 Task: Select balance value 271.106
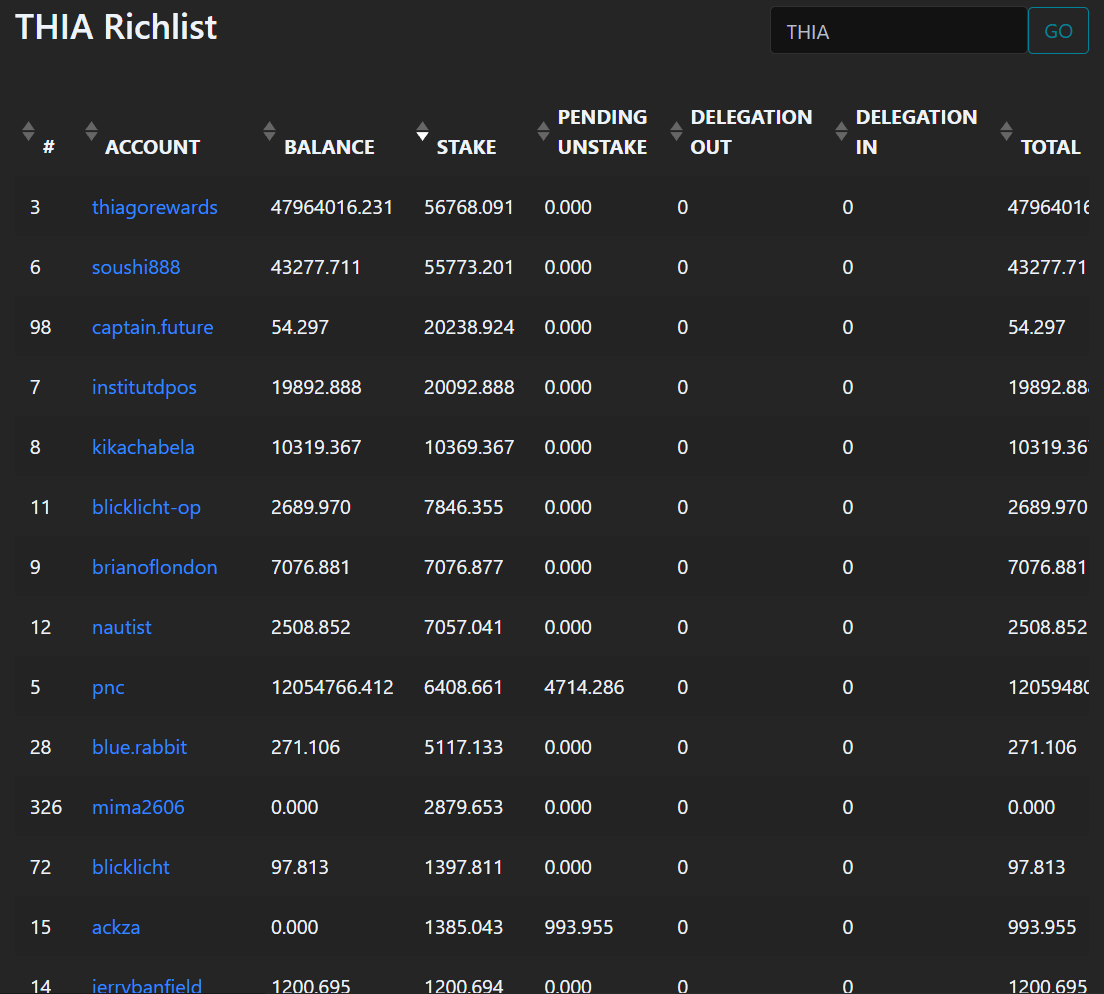[306, 747]
